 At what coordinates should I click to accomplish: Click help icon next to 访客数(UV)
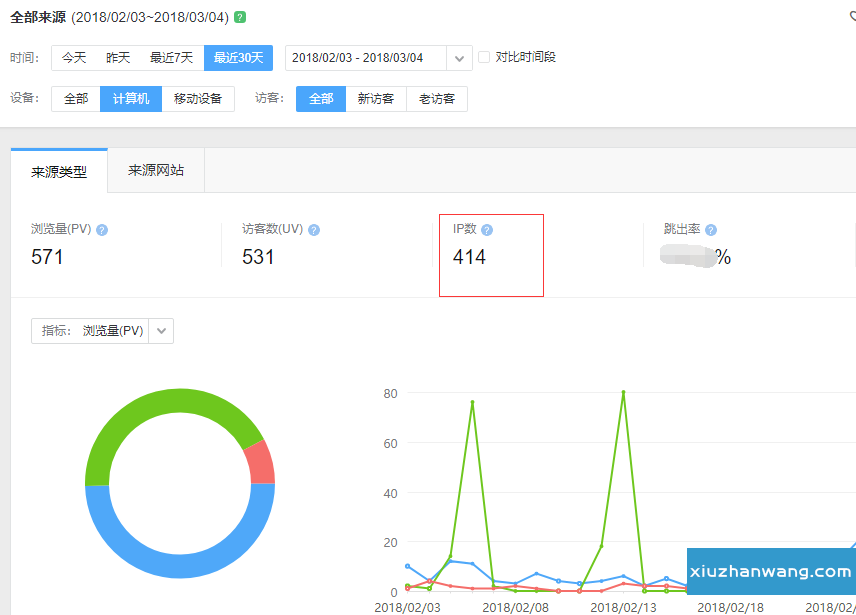click(x=314, y=230)
